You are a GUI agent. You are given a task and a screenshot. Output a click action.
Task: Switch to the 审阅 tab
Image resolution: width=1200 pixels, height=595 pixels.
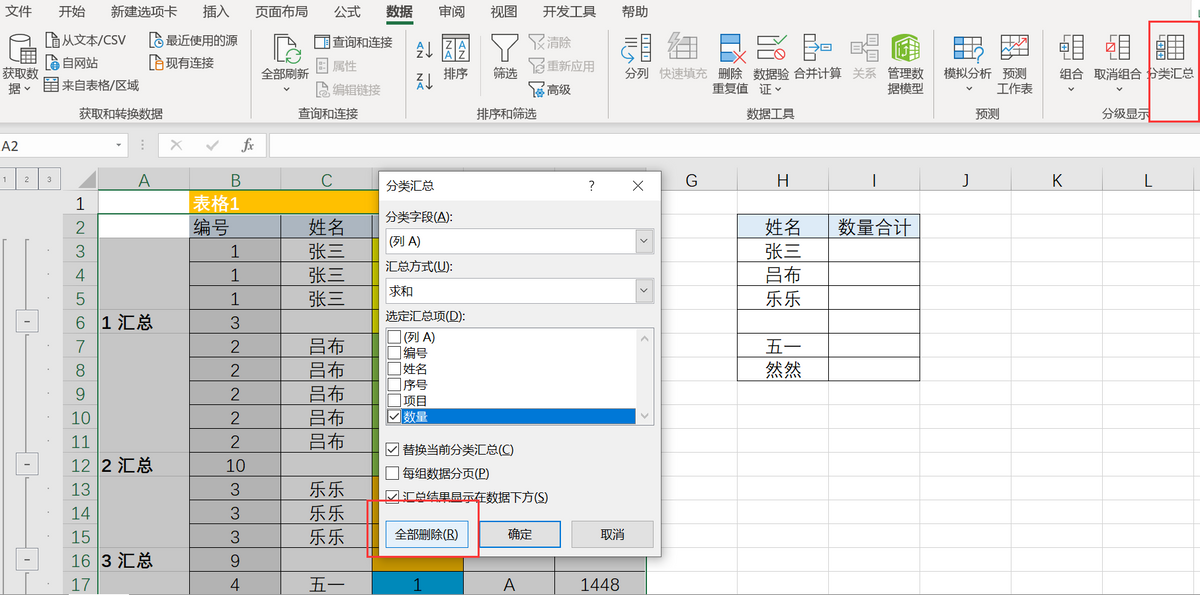[x=451, y=12]
